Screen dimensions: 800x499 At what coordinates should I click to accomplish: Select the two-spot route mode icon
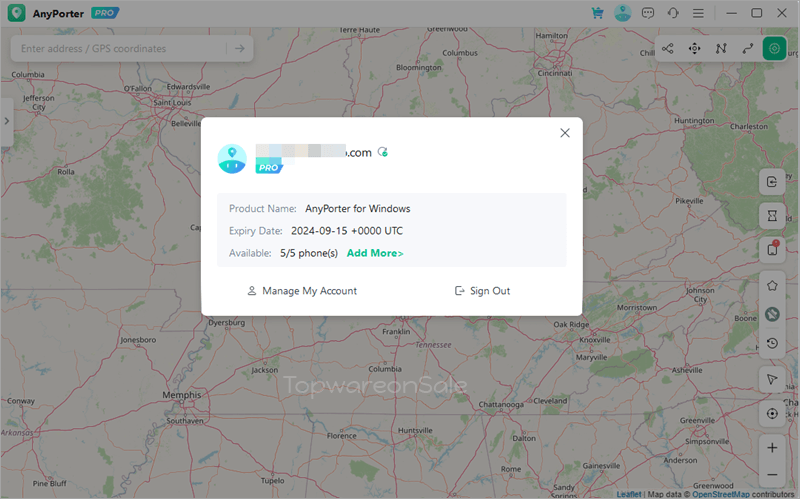pyautogui.click(x=748, y=48)
